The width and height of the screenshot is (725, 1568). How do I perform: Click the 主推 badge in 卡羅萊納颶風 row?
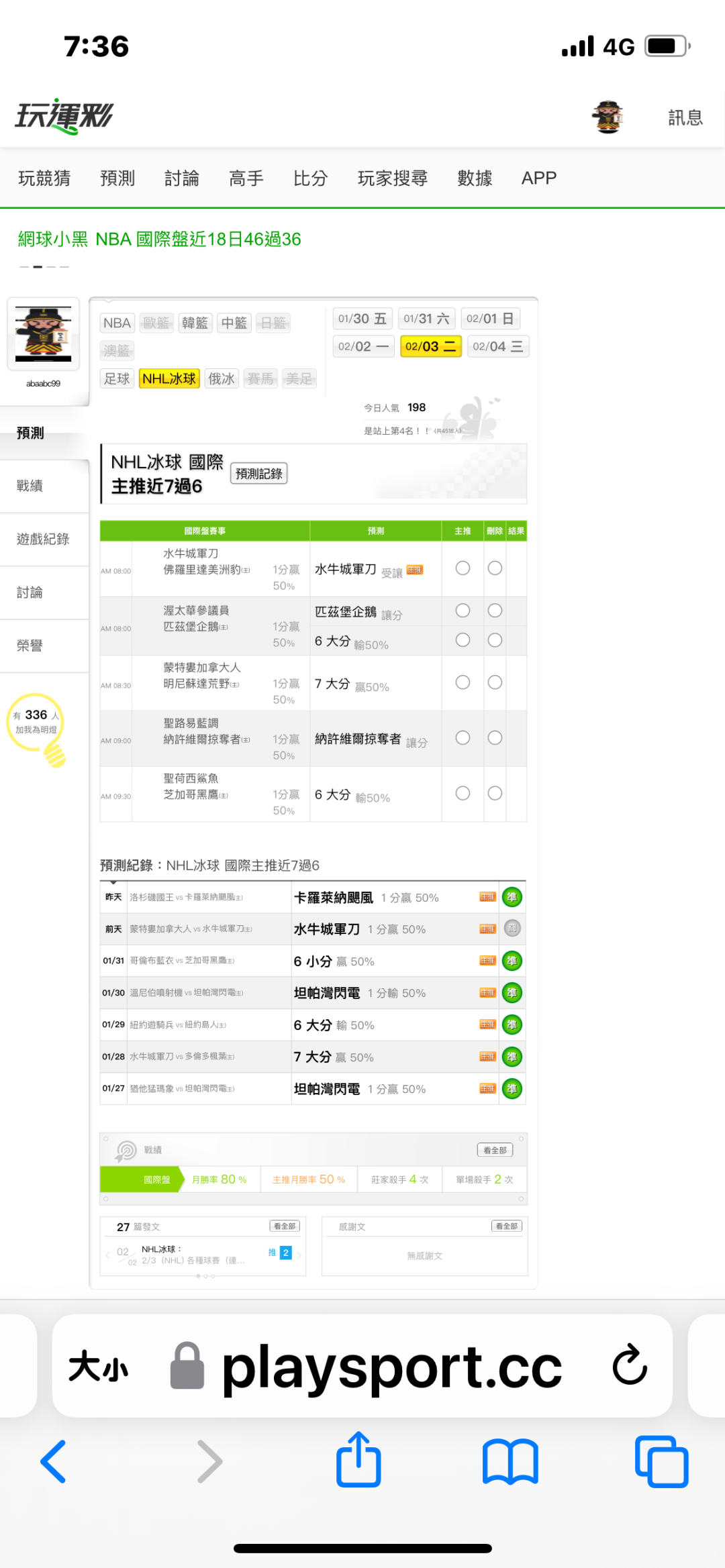(488, 897)
